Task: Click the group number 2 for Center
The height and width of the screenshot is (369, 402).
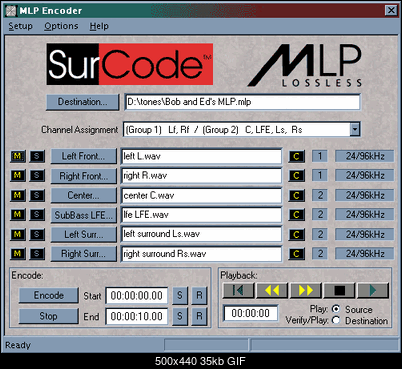Action: coord(320,195)
